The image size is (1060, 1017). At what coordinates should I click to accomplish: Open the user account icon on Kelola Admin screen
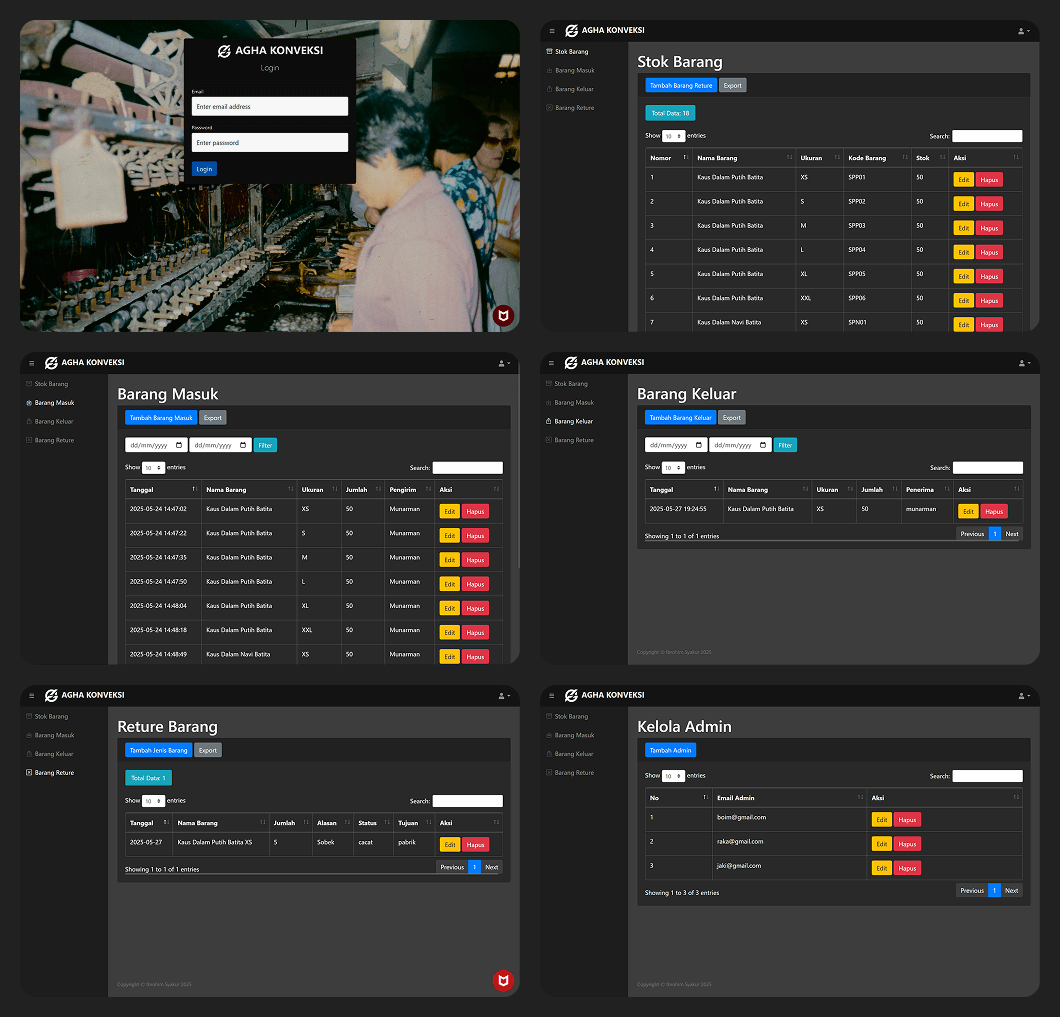tap(1024, 696)
